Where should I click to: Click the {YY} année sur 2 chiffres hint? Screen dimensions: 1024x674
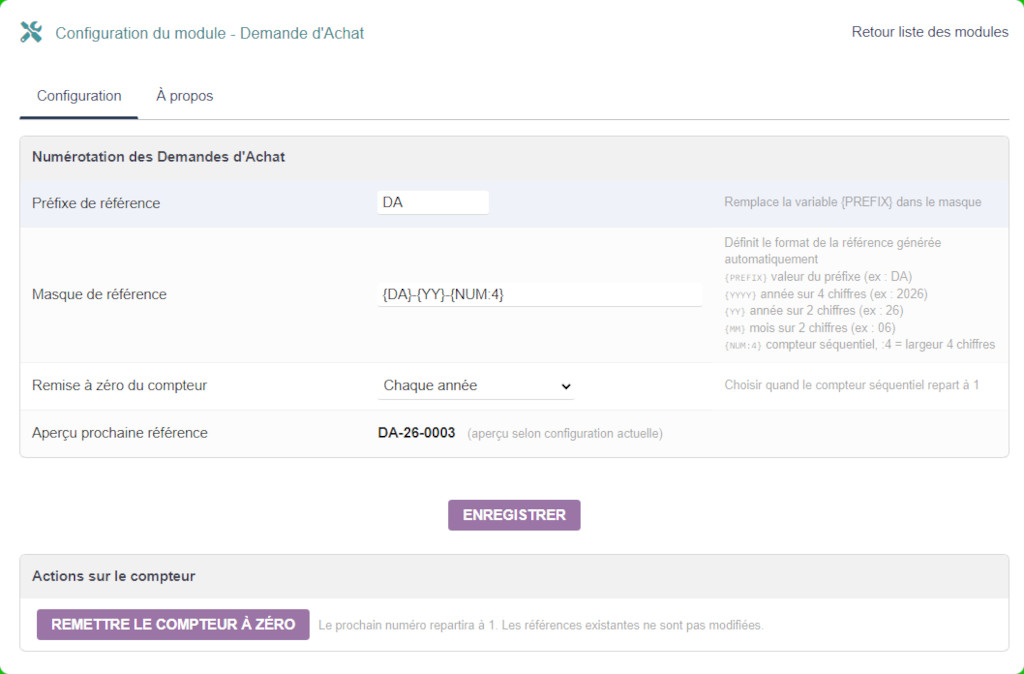pos(814,311)
